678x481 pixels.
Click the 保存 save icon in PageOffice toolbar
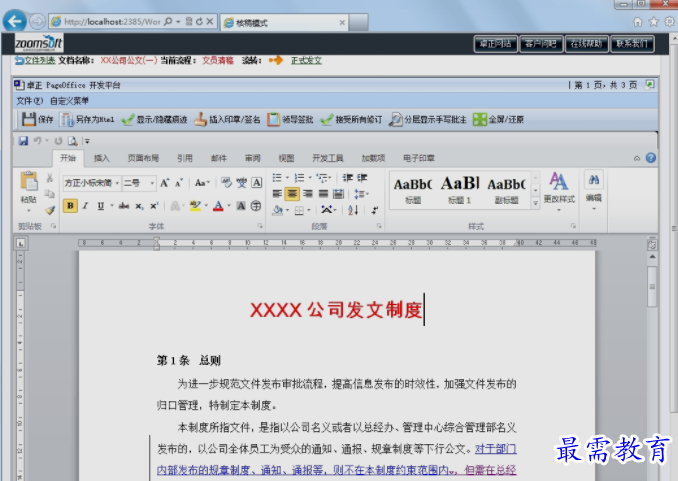[29, 119]
